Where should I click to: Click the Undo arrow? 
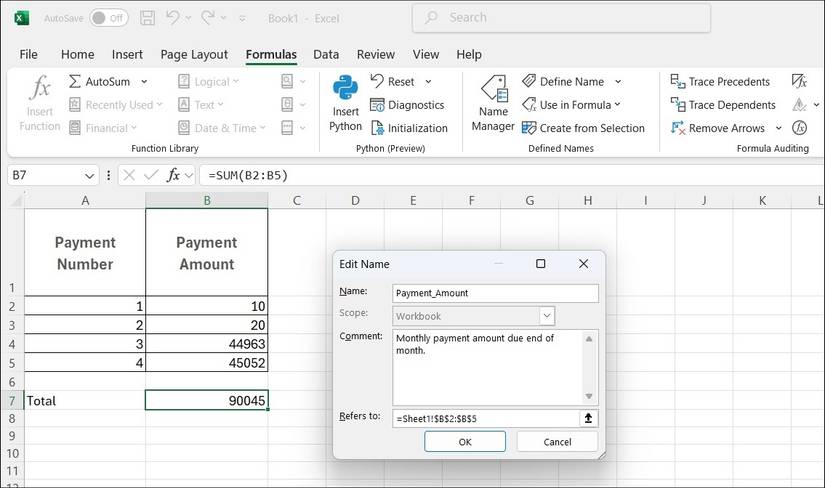pos(173,18)
